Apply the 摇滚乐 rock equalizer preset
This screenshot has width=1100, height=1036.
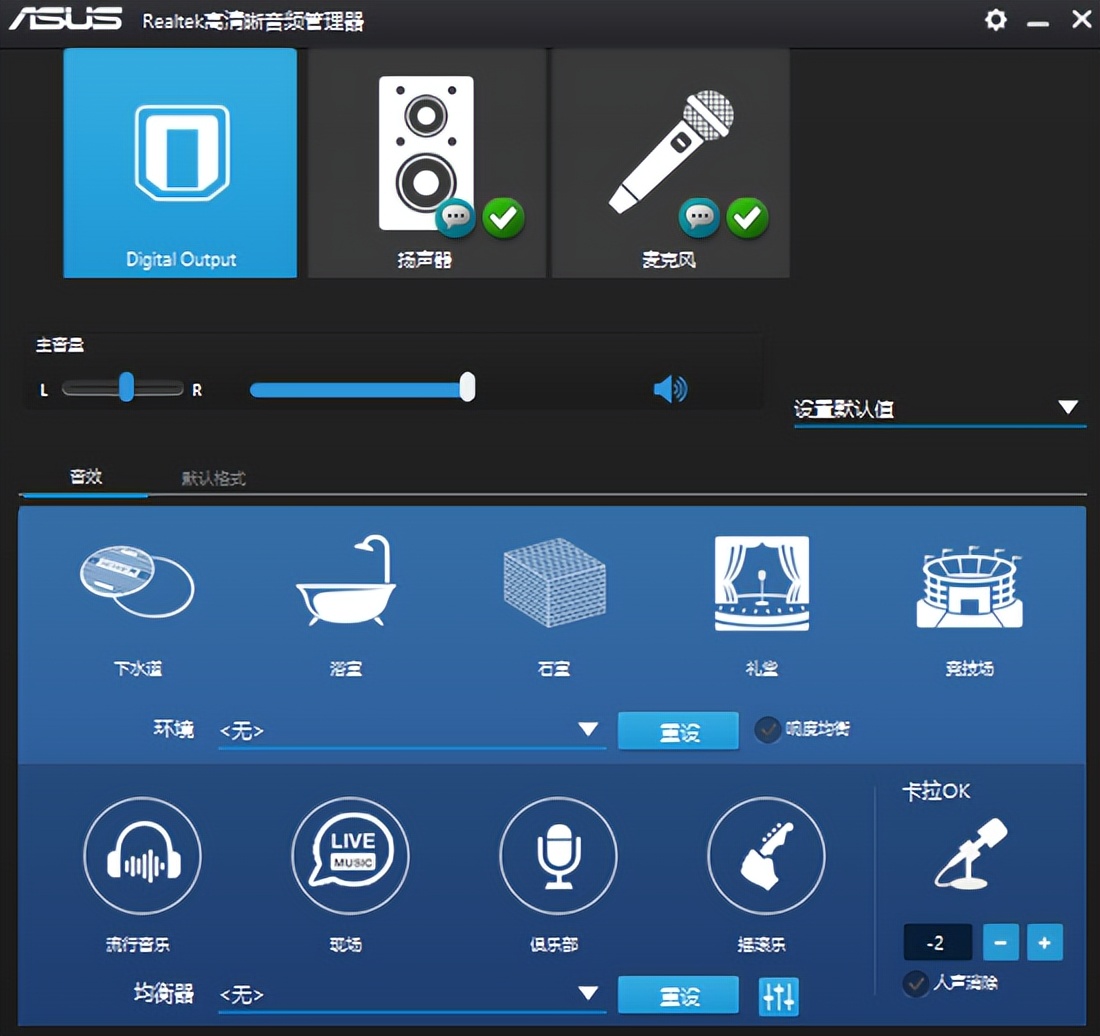[x=766, y=857]
